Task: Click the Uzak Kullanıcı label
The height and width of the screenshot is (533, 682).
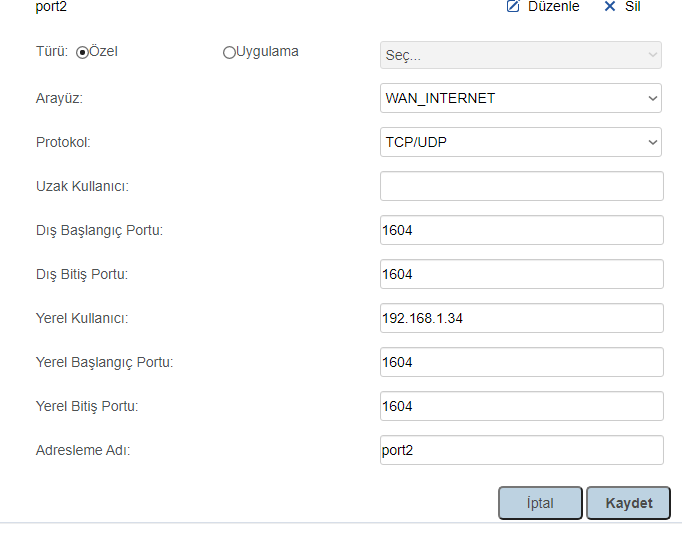Action: pyautogui.click(x=82, y=186)
